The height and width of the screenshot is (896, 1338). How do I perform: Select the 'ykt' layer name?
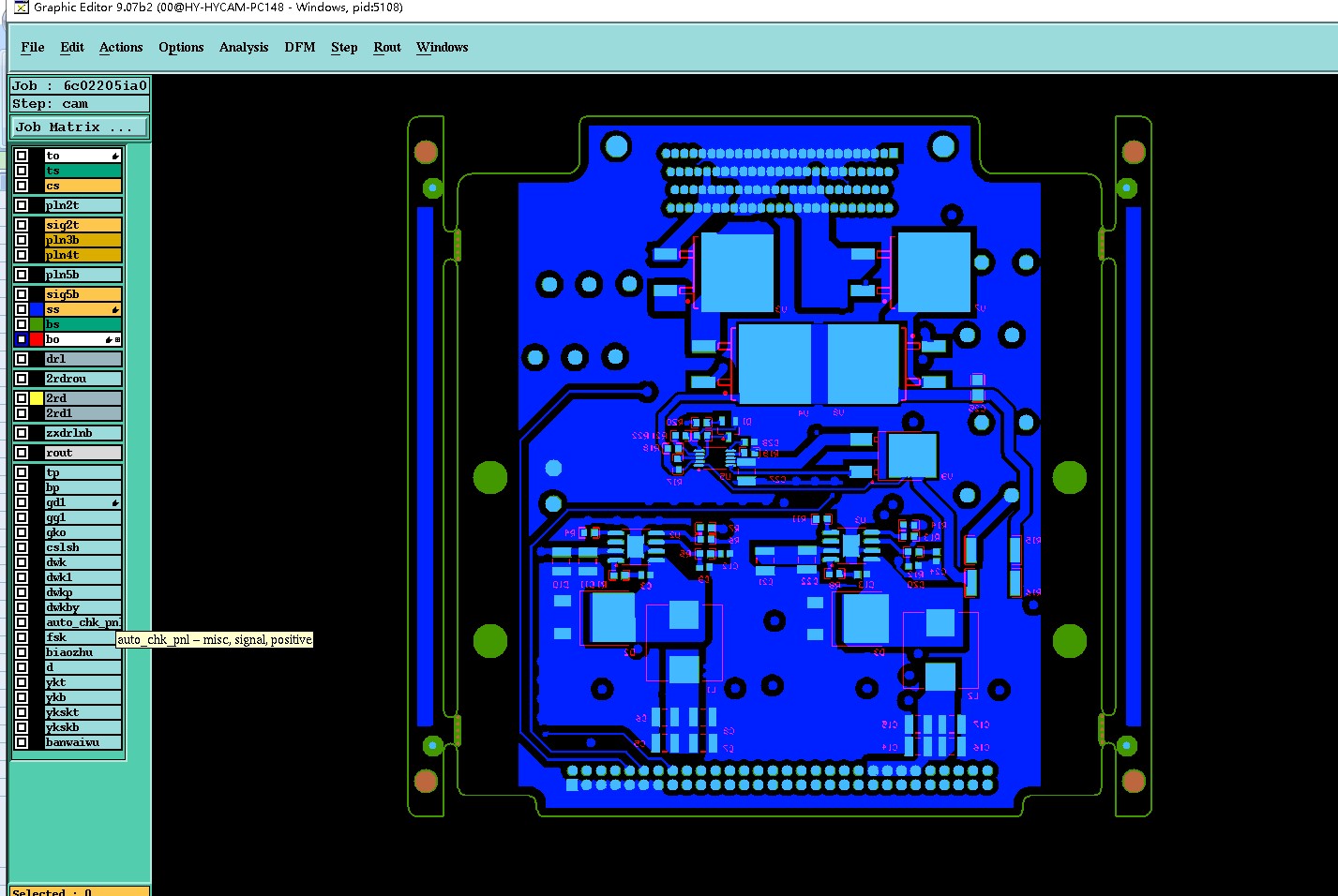click(83, 683)
